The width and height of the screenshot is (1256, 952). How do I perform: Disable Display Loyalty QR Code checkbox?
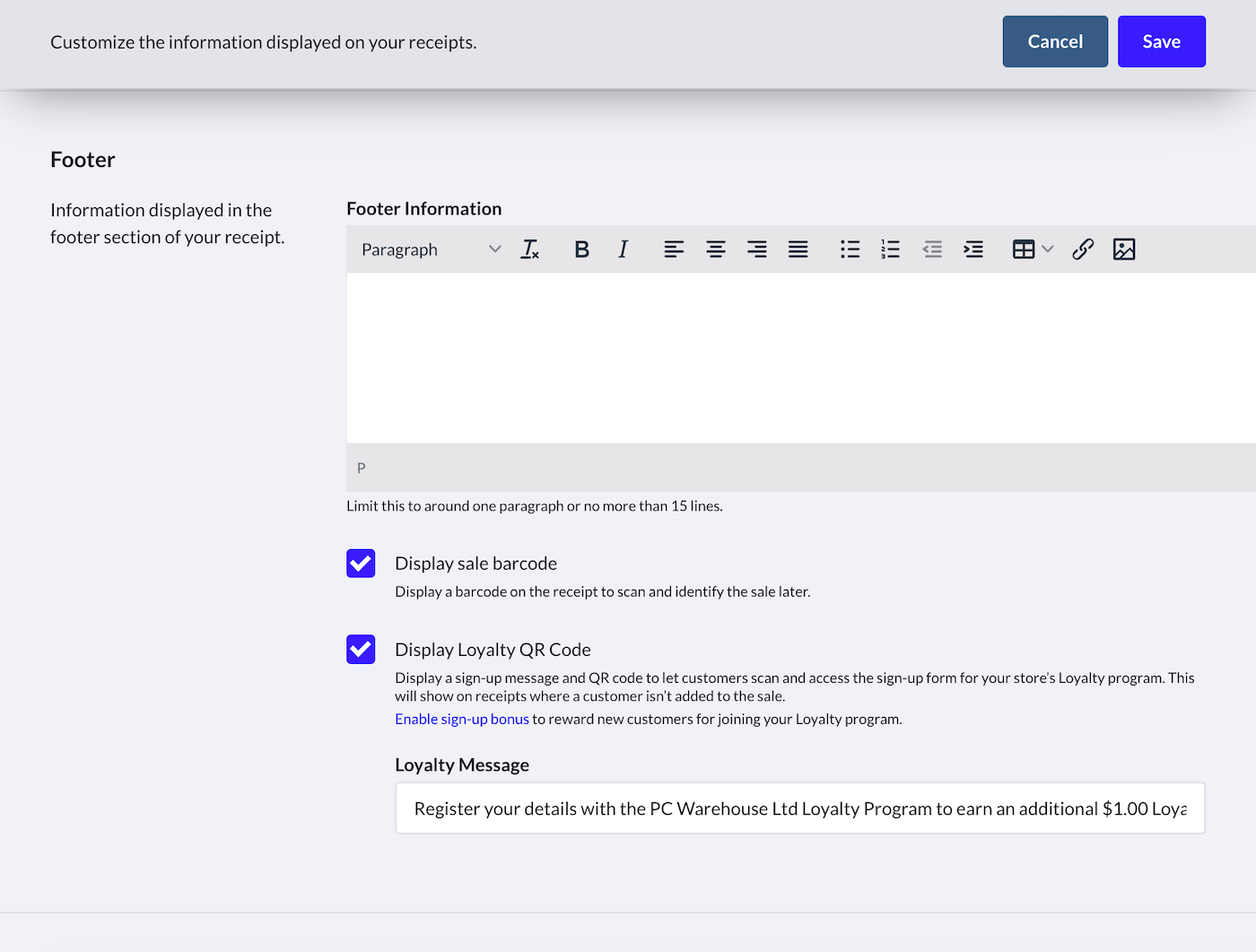[361, 650]
